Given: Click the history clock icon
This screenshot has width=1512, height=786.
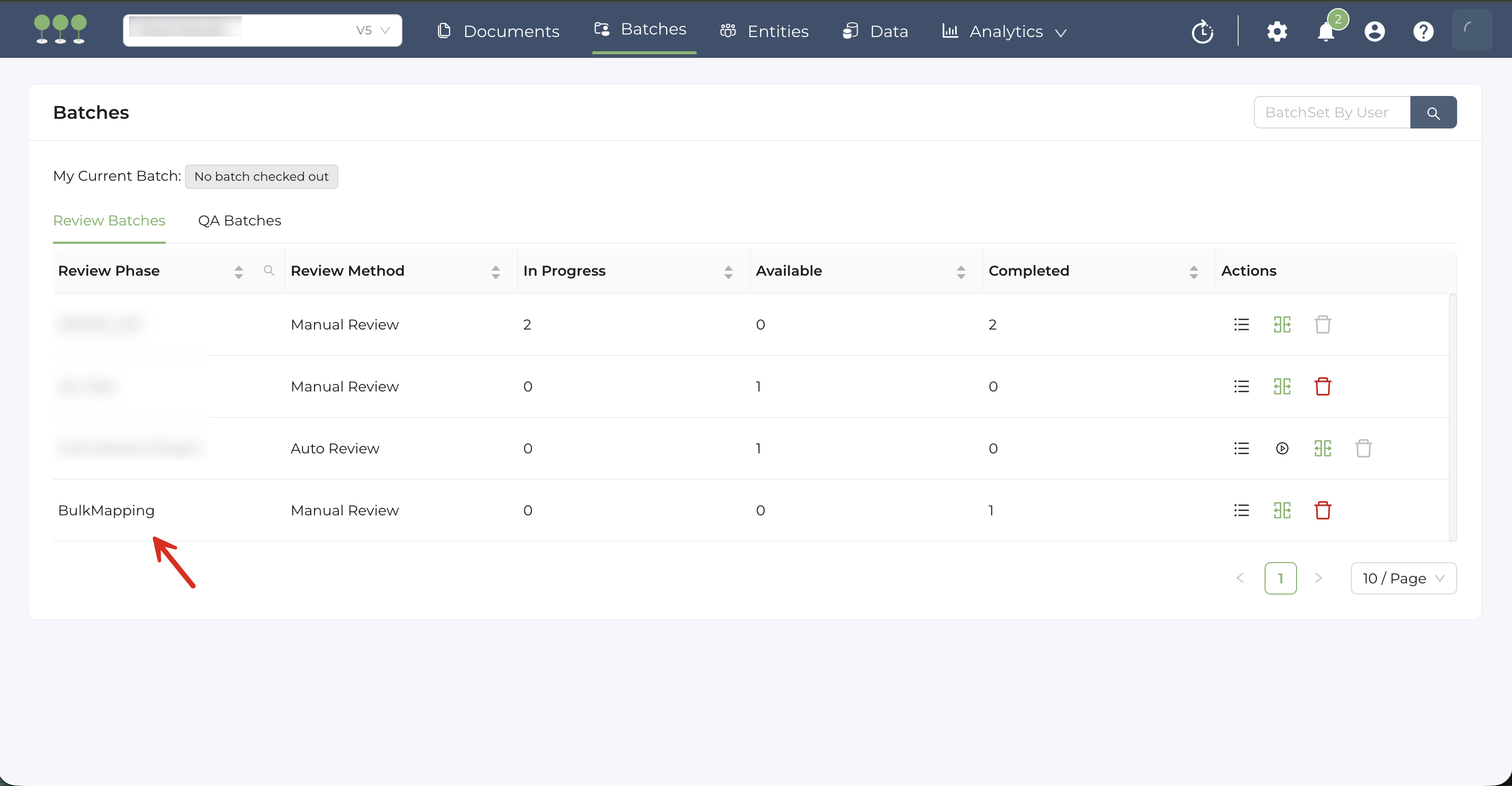Looking at the screenshot, I should tap(1202, 31).
